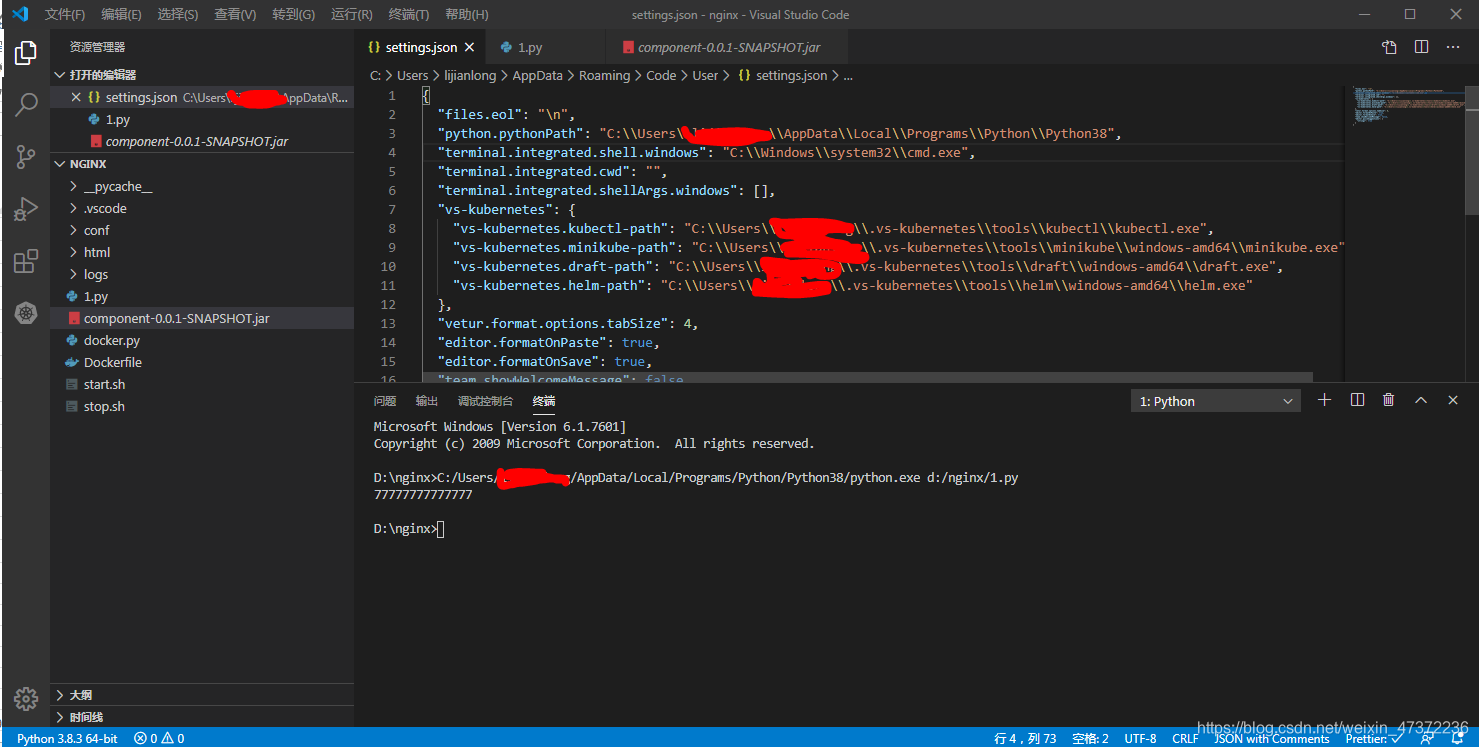Close the terminal panel
The height and width of the screenshot is (747, 1479).
pyautogui.click(x=1453, y=400)
